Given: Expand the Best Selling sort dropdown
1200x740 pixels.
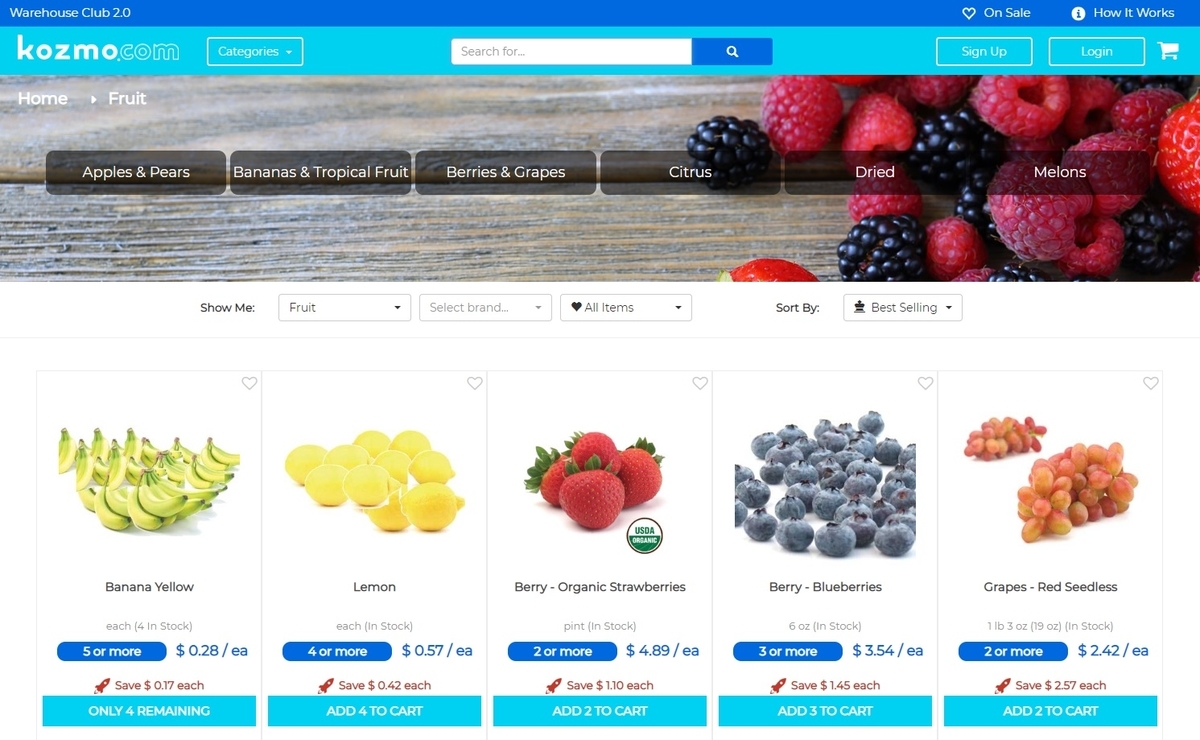Looking at the screenshot, I should click(903, 307).
